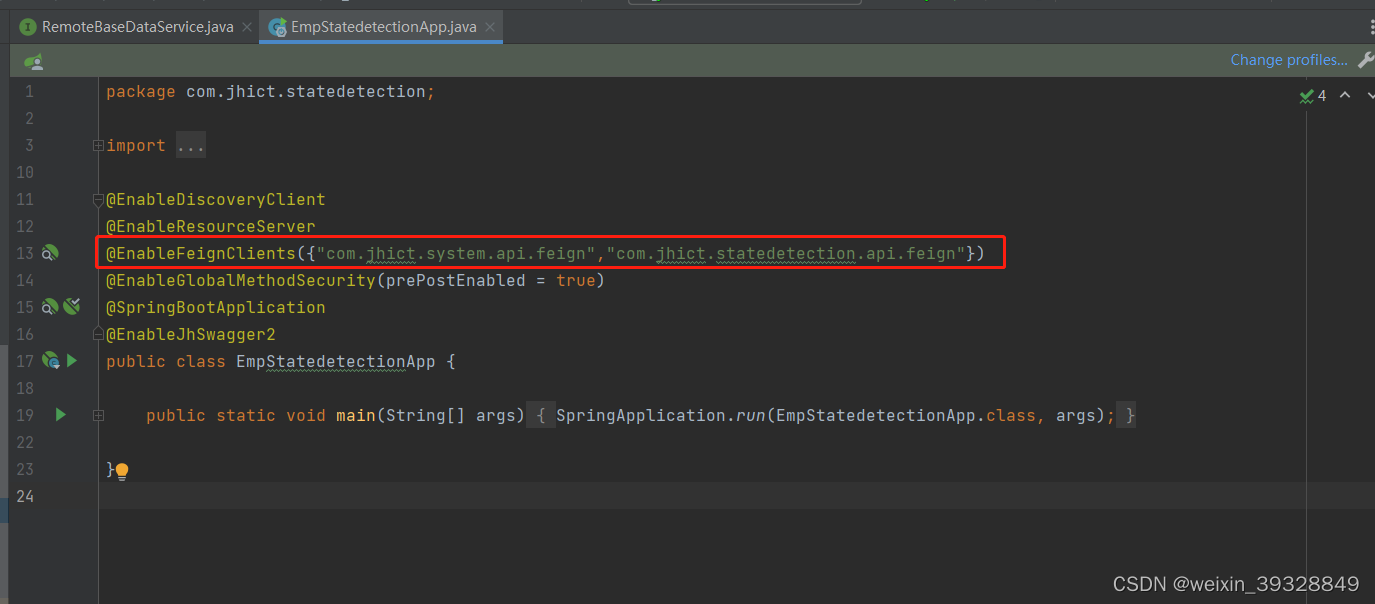
Task: Collapse the annotation block via line 11 arrow
Action: tap(97, 199)
